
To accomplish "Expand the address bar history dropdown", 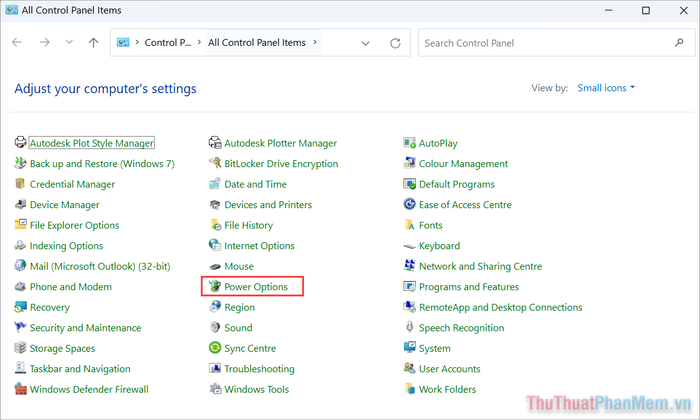I will tap(365, 43).
